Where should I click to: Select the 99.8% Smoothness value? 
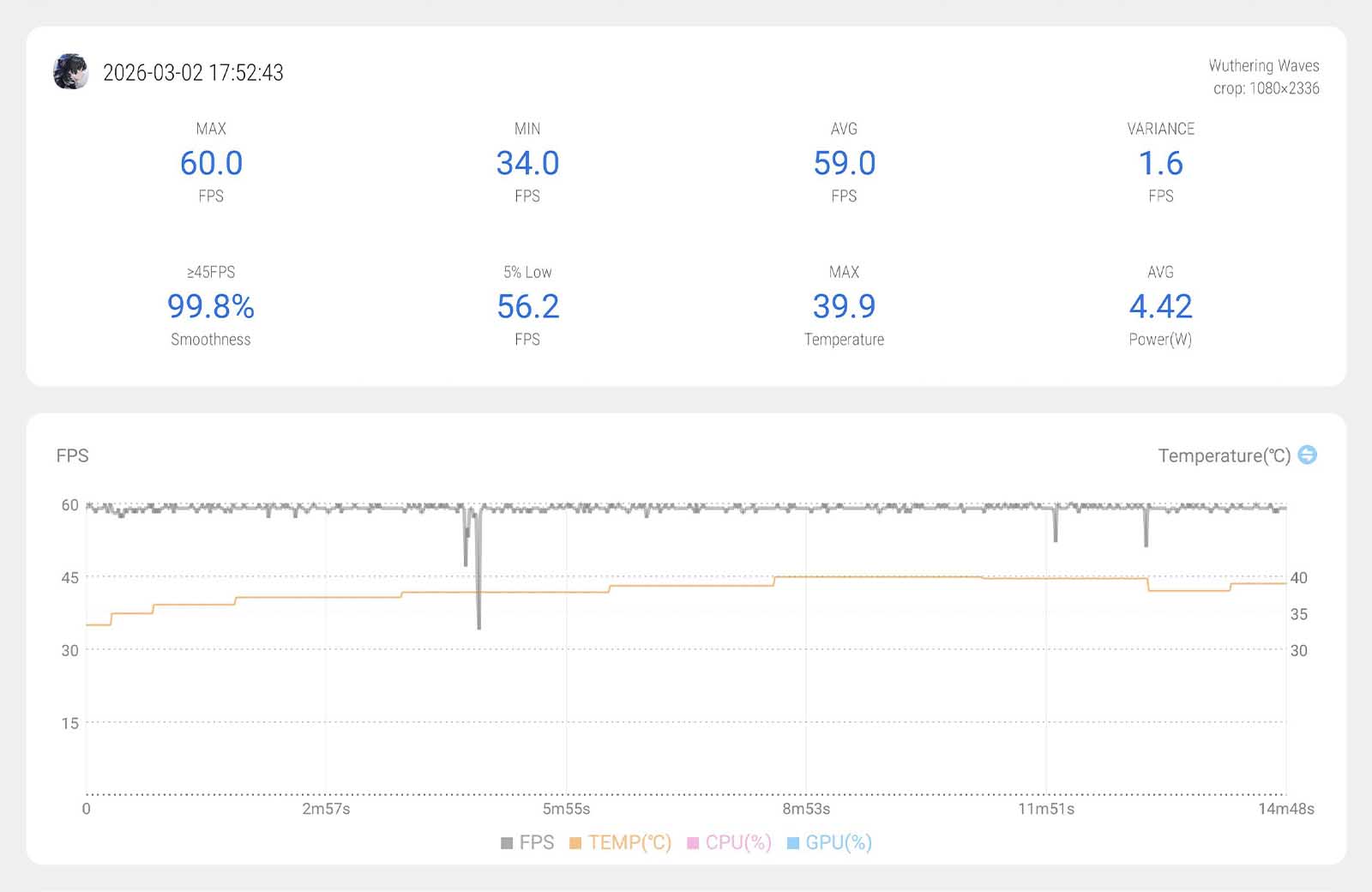pos(211,306)
